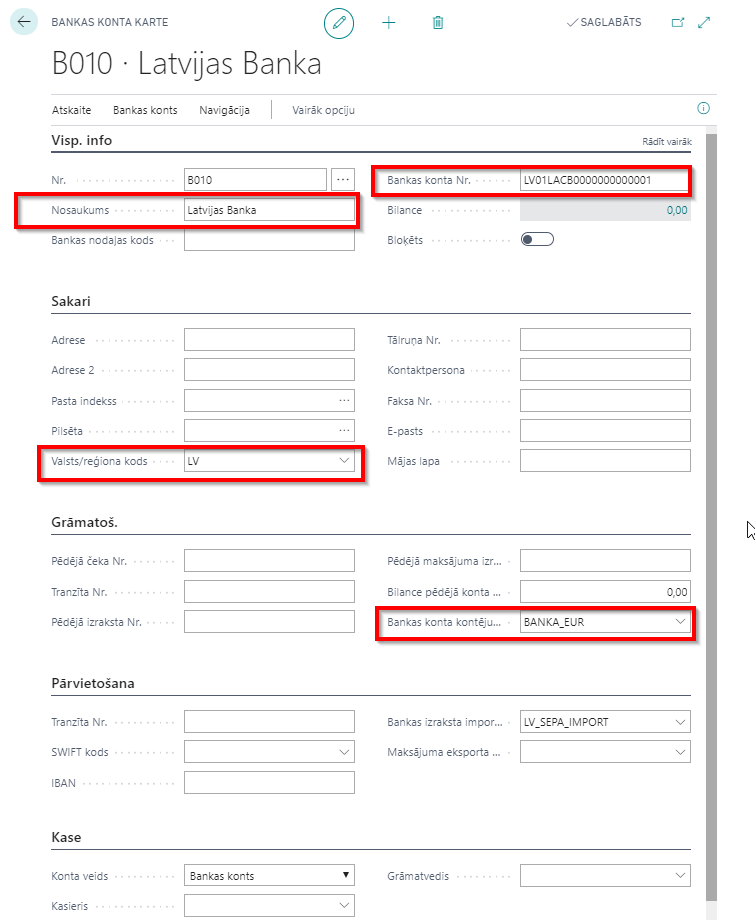Click the Rādīt vairāk link
Screen dimensions: 755x920
click(x=667, y=141)
